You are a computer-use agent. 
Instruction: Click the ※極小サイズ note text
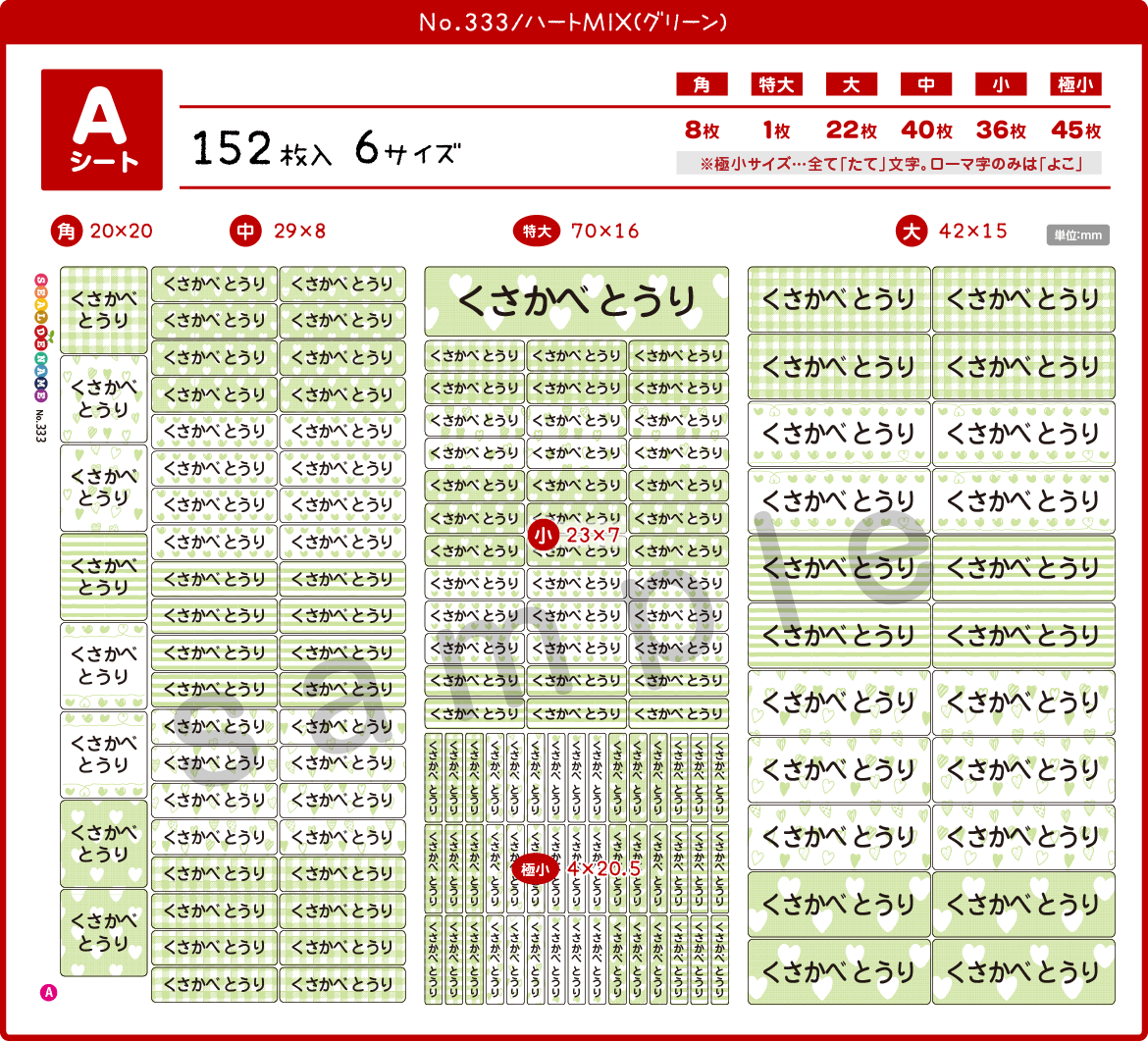pyautogui.click(x=889, y=163)
